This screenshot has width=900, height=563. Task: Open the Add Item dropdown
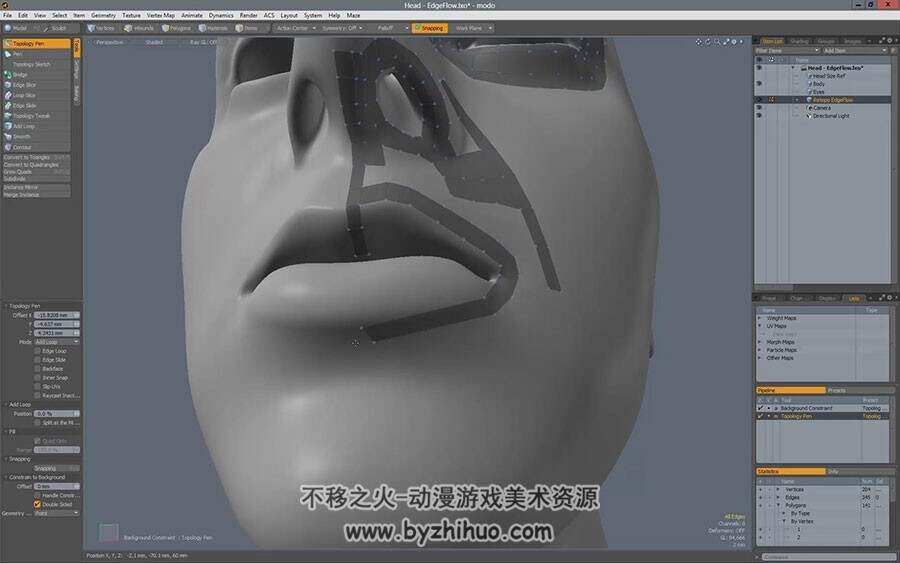(x=855, y=51)
